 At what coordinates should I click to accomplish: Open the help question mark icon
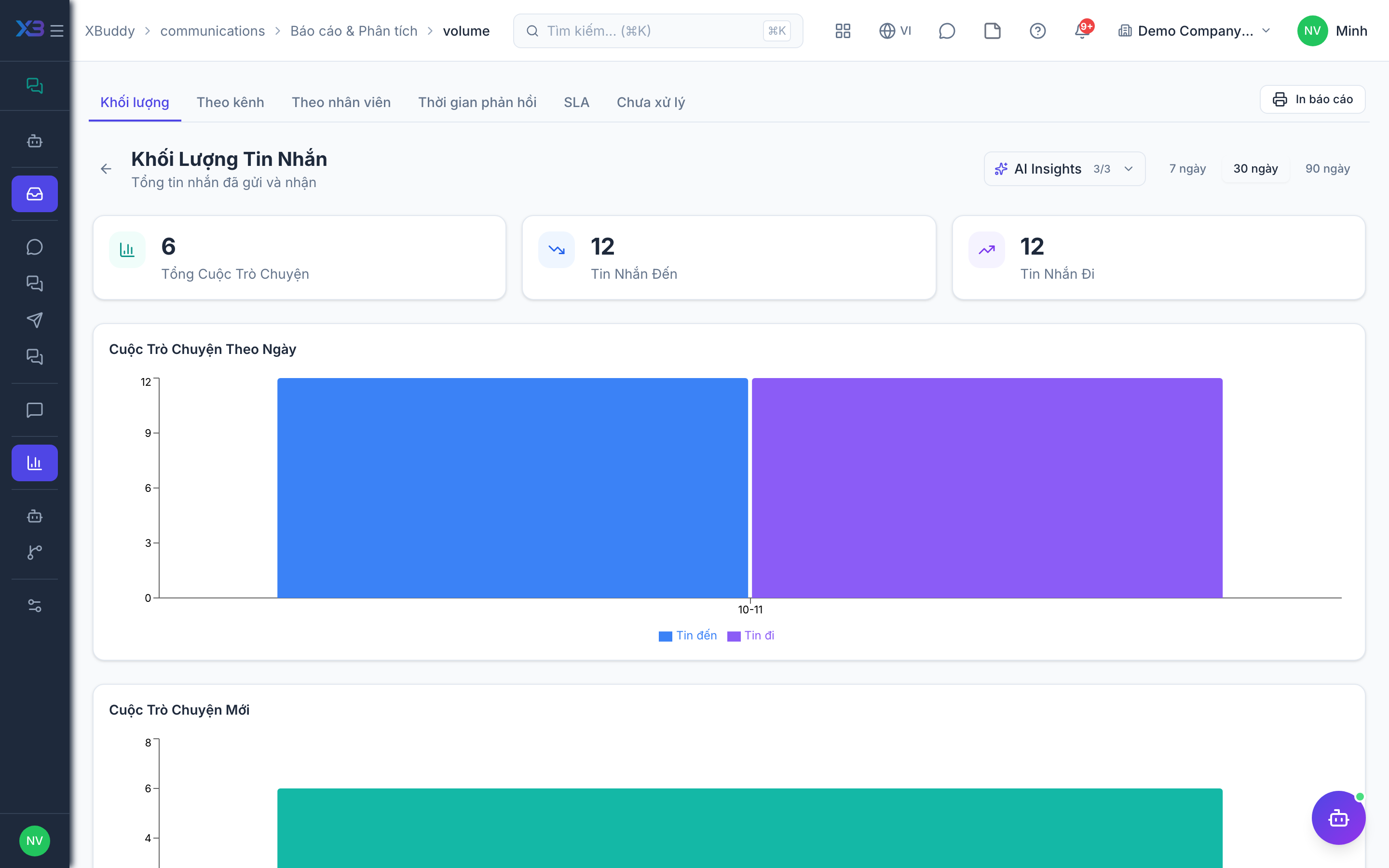pyautogui.click(x=1038, y=31)
